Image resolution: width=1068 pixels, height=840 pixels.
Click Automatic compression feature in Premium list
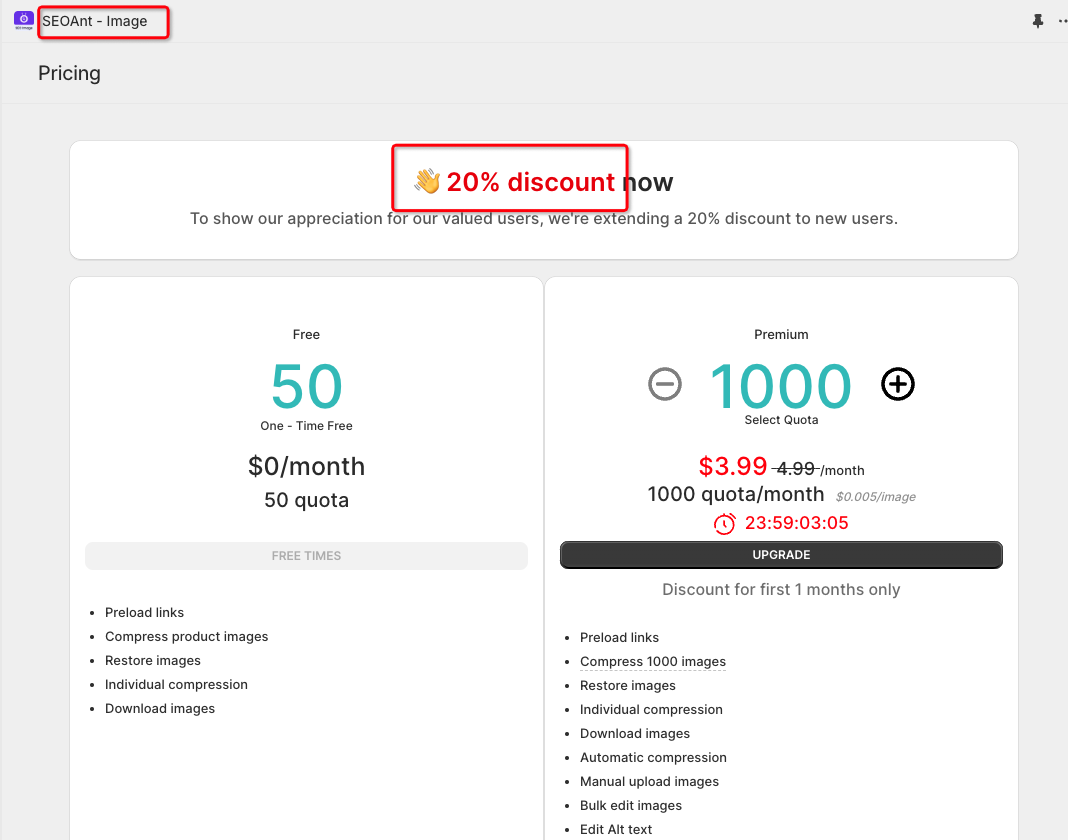coord(653,758)
